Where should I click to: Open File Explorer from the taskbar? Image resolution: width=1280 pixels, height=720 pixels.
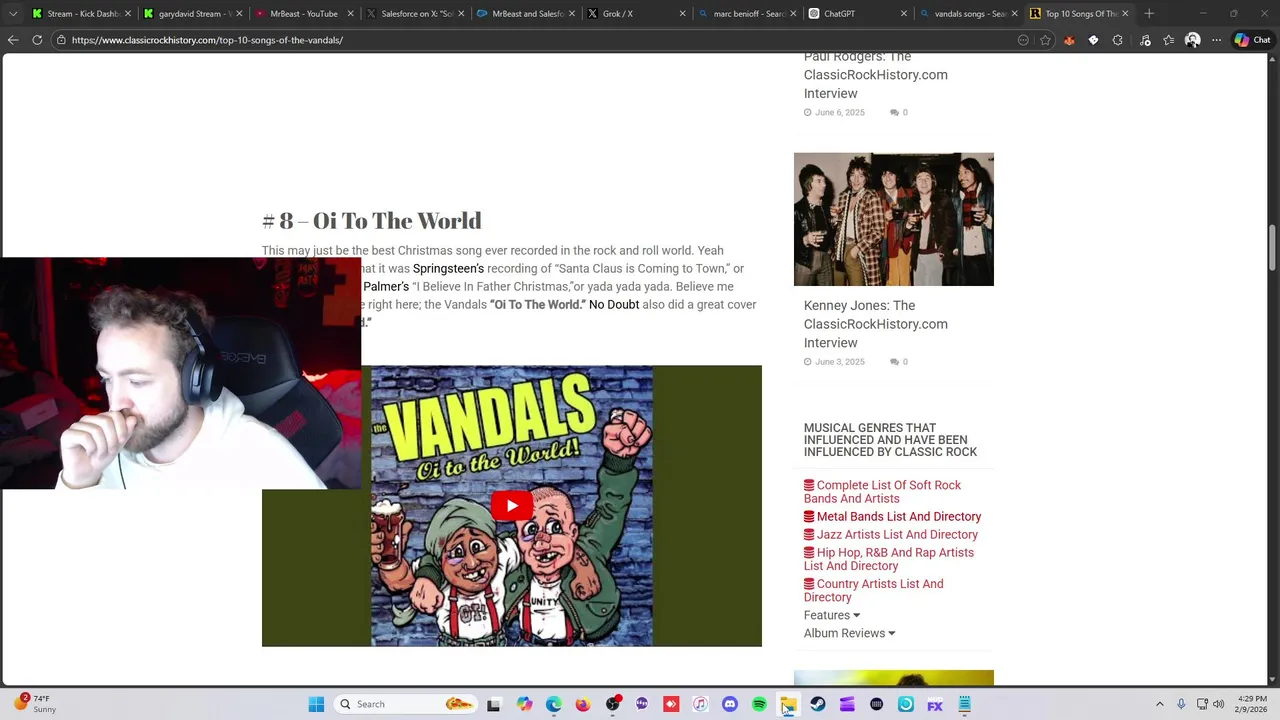coord(788,704)
